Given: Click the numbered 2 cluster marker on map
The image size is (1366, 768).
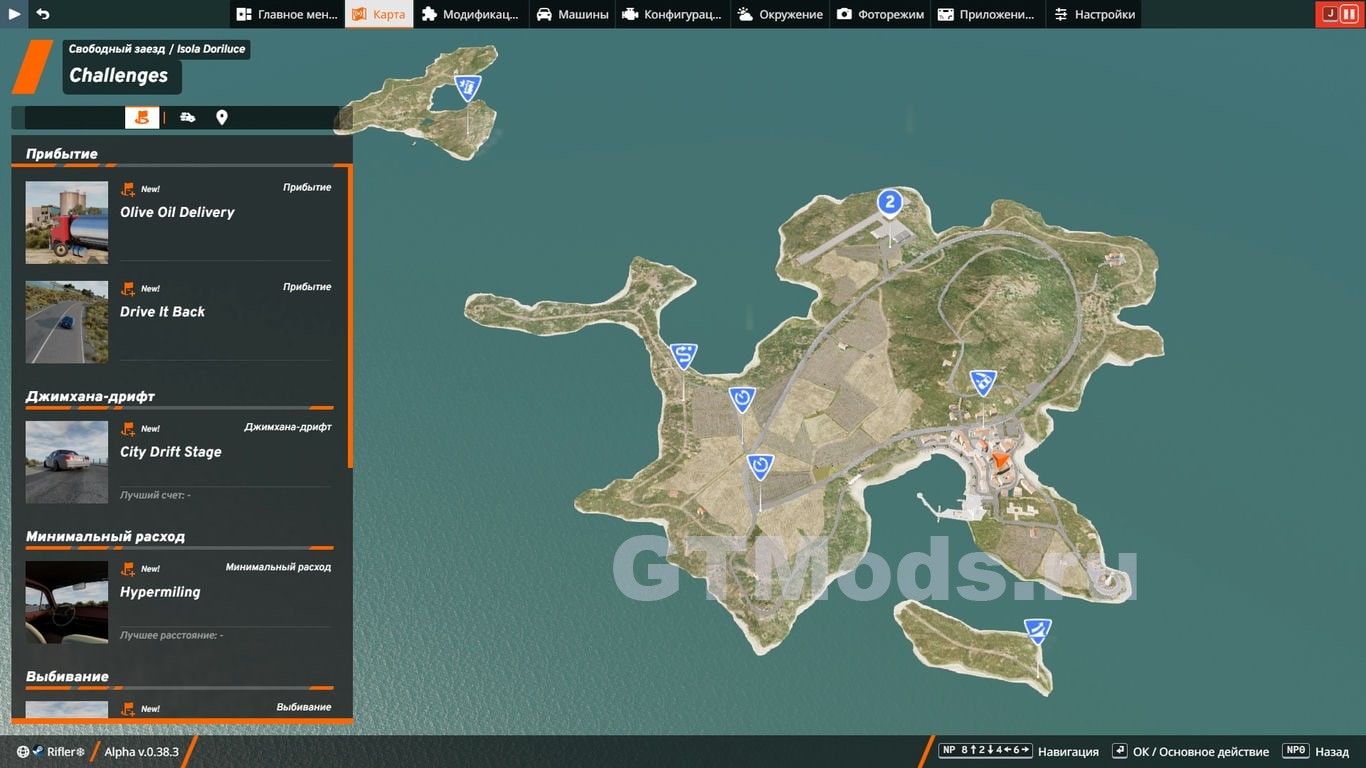Looking at the screenshot, I should [x=889, y=203].
